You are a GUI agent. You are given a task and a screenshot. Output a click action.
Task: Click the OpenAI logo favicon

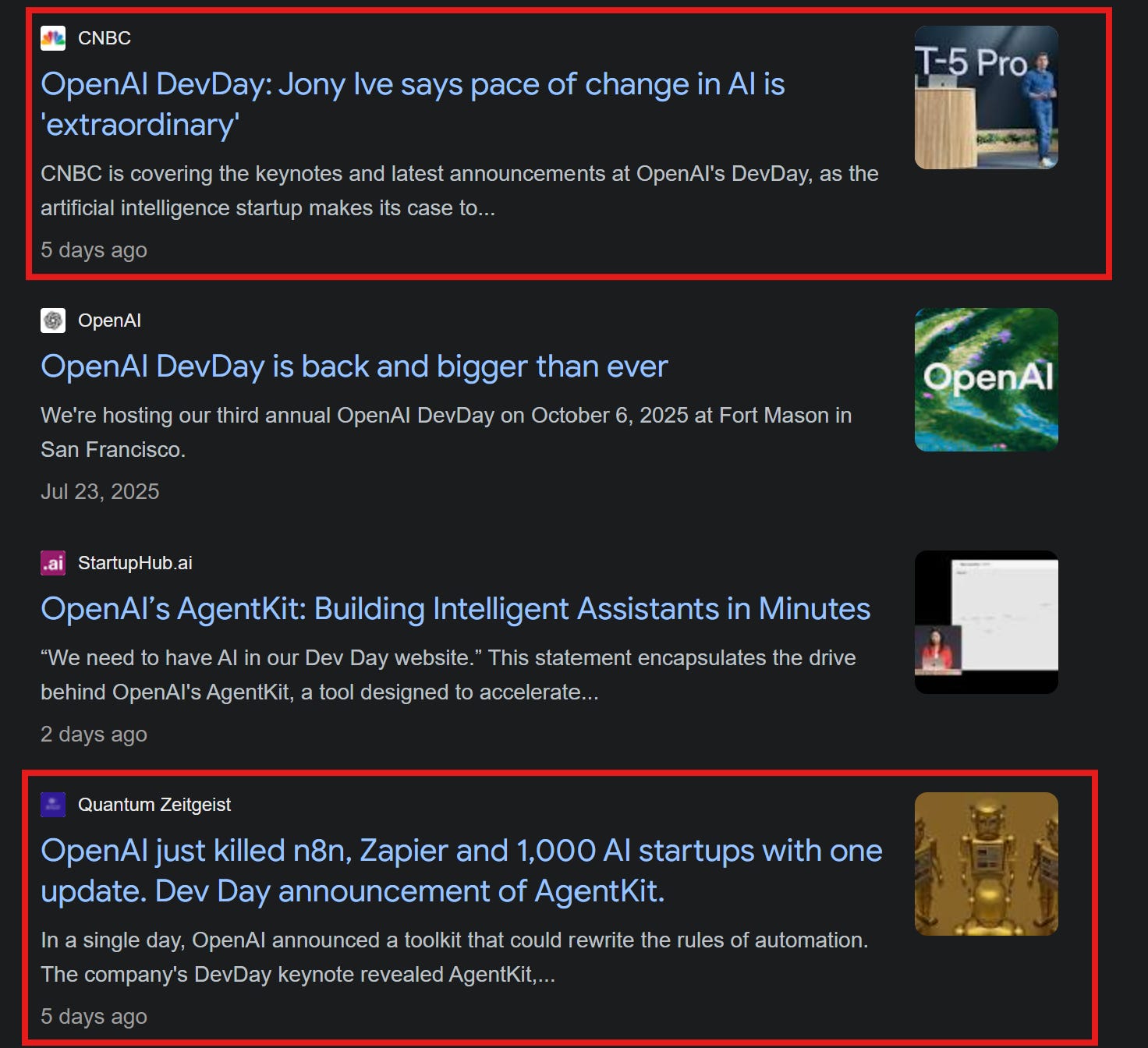53,320
